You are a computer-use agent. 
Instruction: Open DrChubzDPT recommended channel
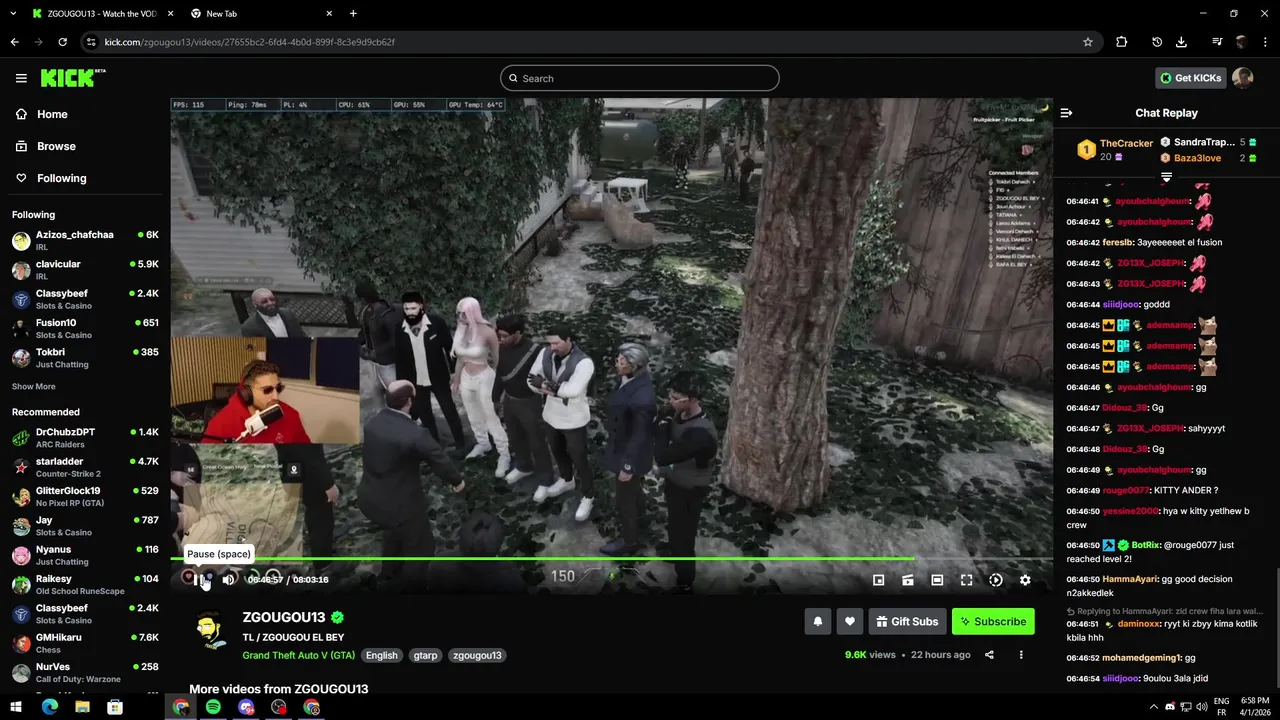click(x=85, y=438)
